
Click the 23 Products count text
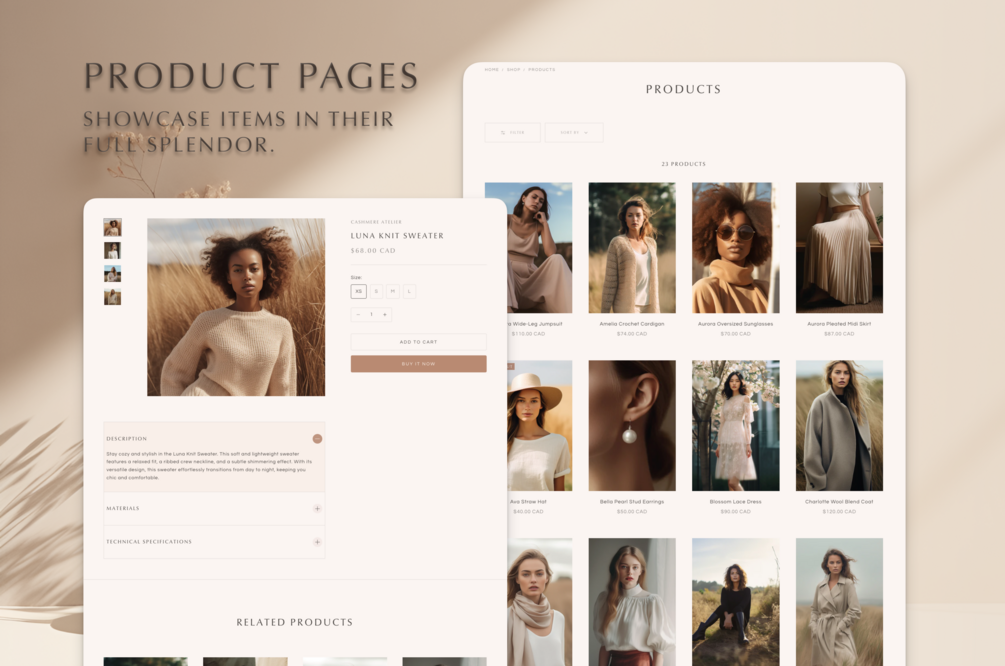point(683,164)
